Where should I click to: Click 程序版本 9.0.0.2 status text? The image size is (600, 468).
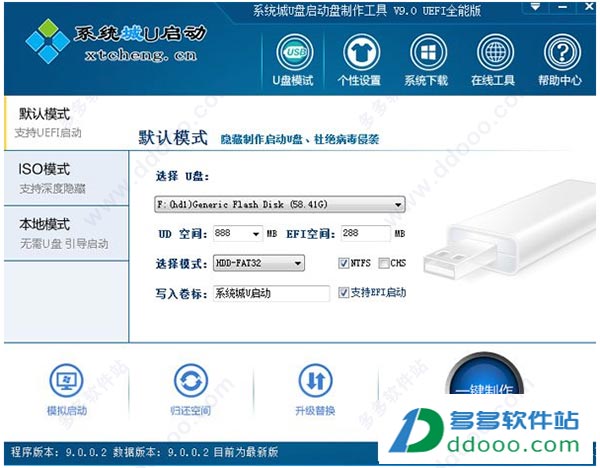[x=59, y=452]
